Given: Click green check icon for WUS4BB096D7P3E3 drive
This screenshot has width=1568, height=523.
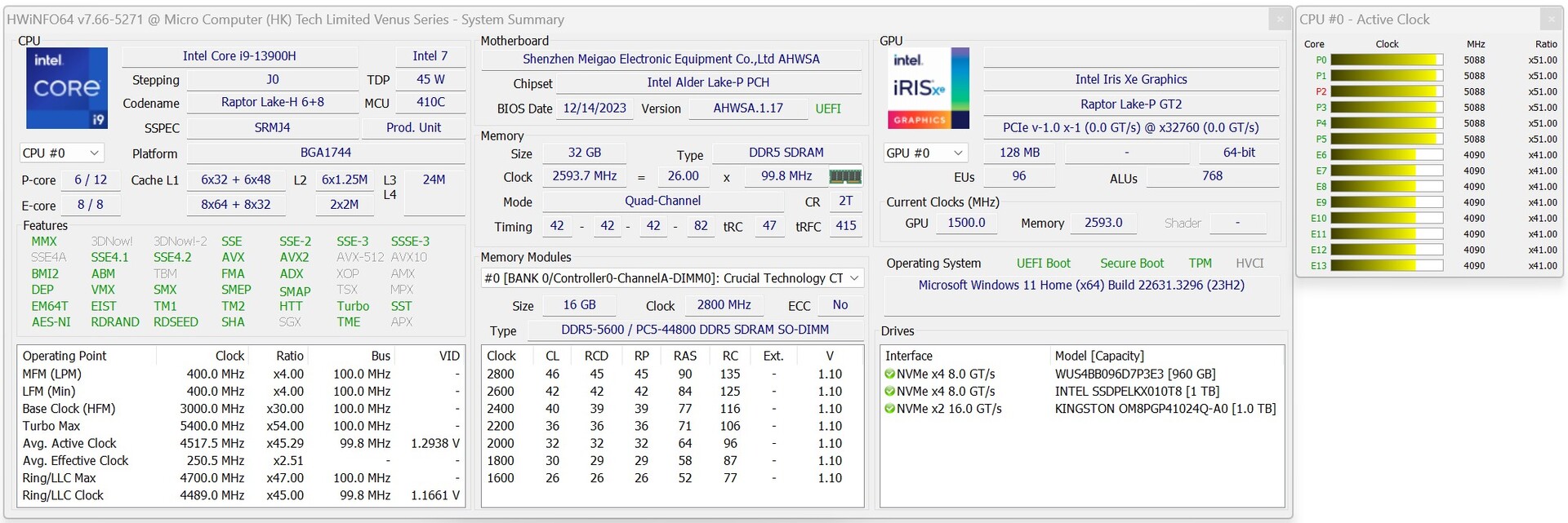Looking at the screenshot, I should point(889,375).
